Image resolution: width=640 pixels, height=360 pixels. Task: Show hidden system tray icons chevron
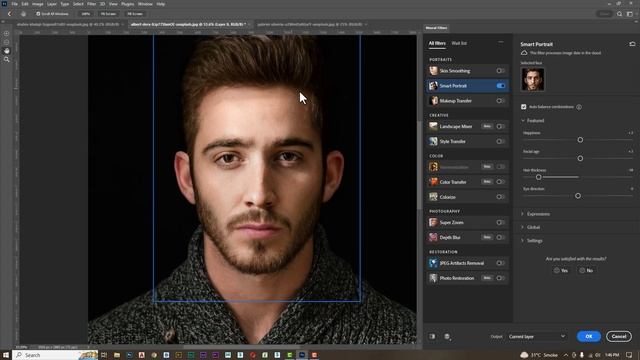[x=565, y=355]
